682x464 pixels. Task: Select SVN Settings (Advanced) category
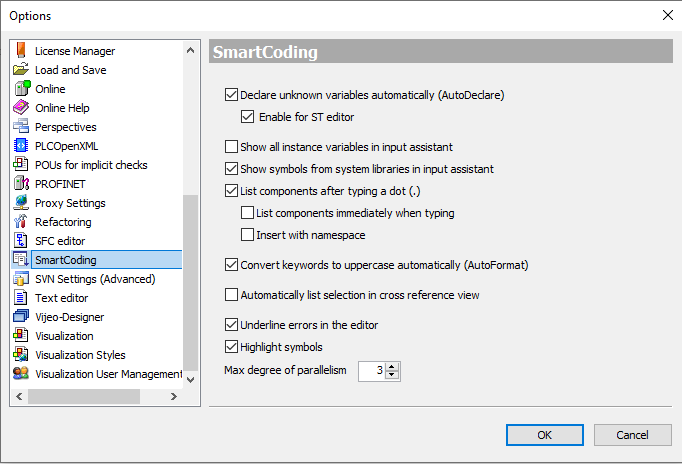[94, 279]
